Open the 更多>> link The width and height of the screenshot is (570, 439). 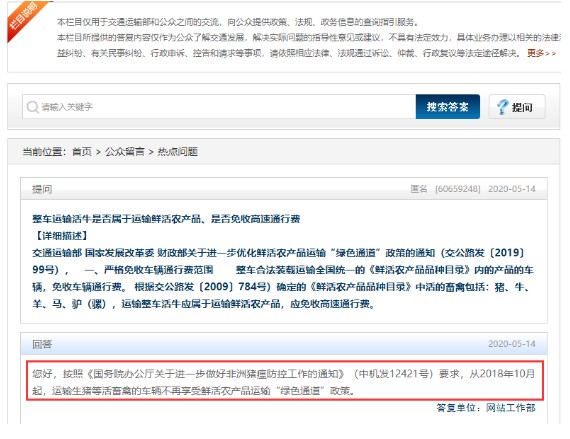pos(541,53)
